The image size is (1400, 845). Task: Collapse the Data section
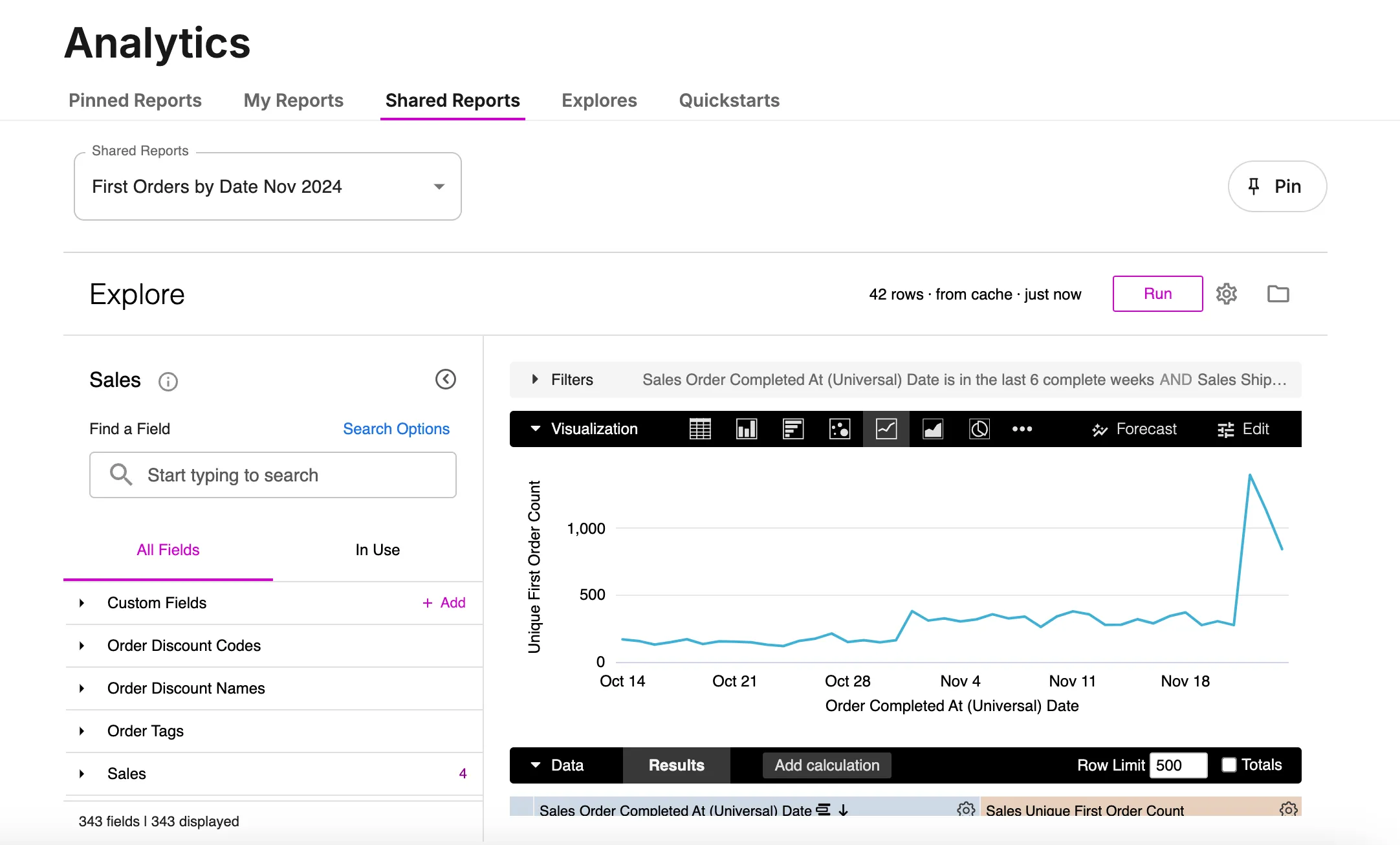pyautogui.click(x=536, y=765)
